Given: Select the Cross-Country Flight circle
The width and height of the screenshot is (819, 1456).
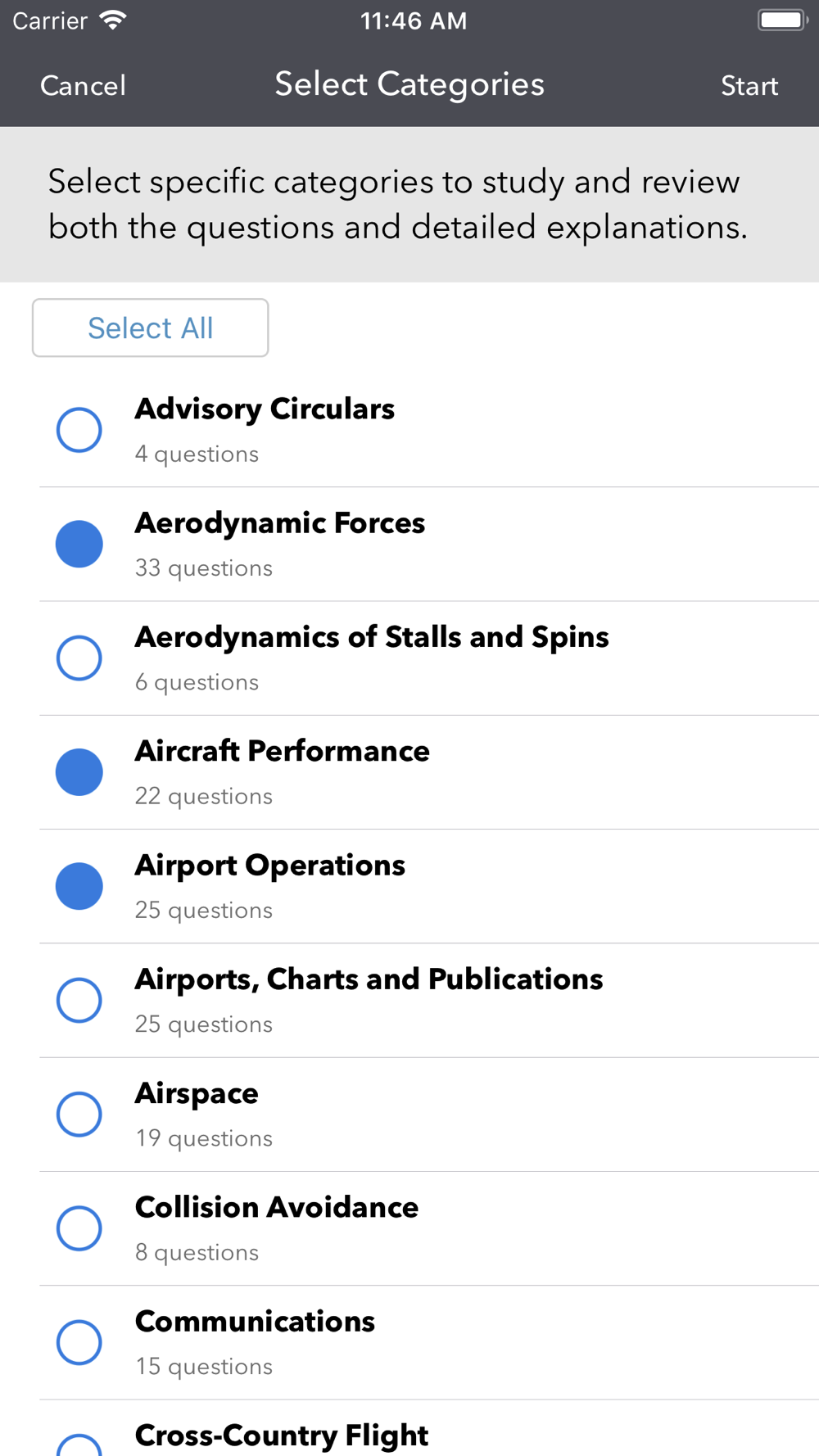Looking at the screenshot, I should pyautogui.click(x=79, y=1446).
